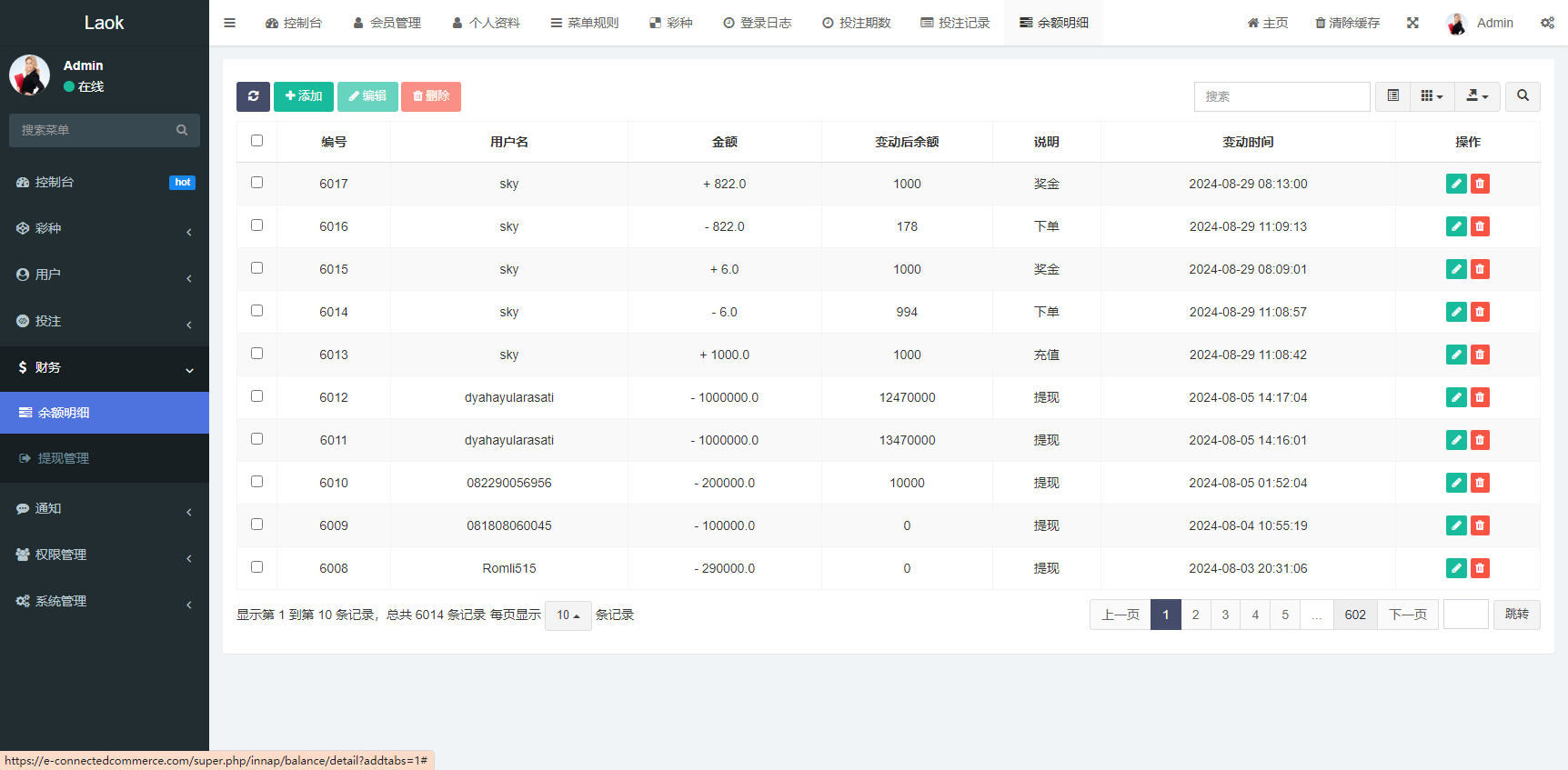Tick the checkbox for record 6016
This screenshot has height=770, width=1568.
[x=256, y=225]
